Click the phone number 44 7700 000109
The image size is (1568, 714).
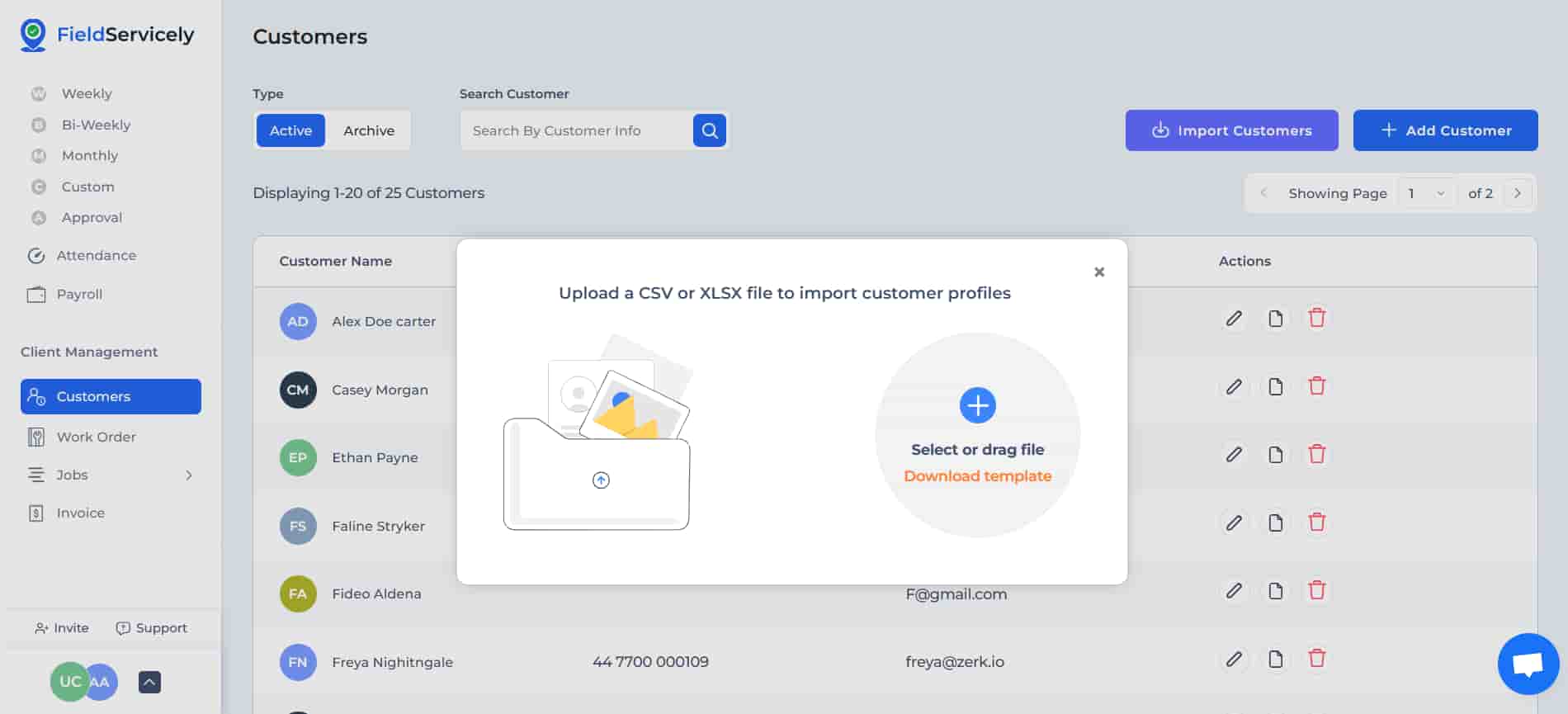coord(650,662)
